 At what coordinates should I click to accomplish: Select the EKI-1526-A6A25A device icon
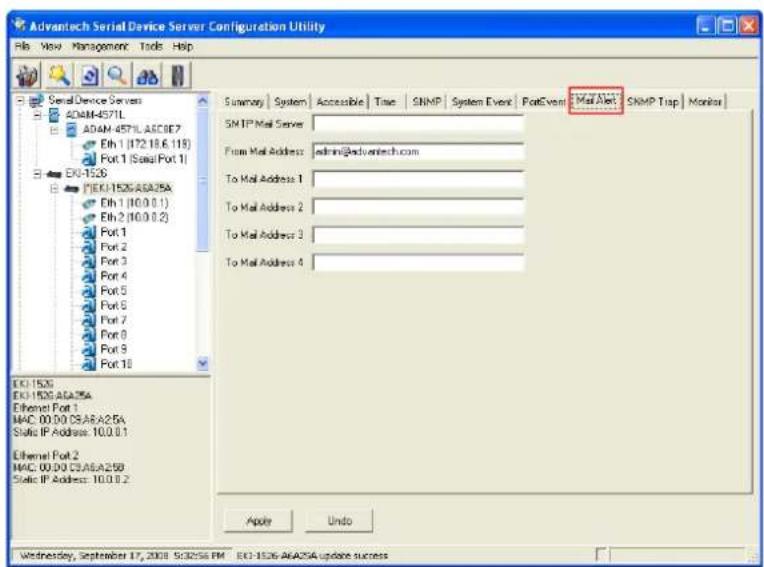[x=72, y=189]
